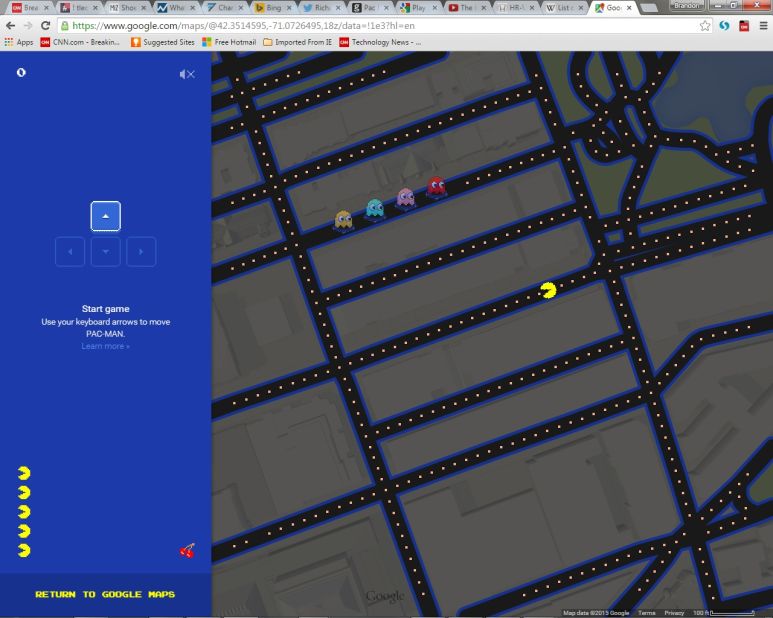
Task: Click the right arrow control button
Action: point(141,251)
